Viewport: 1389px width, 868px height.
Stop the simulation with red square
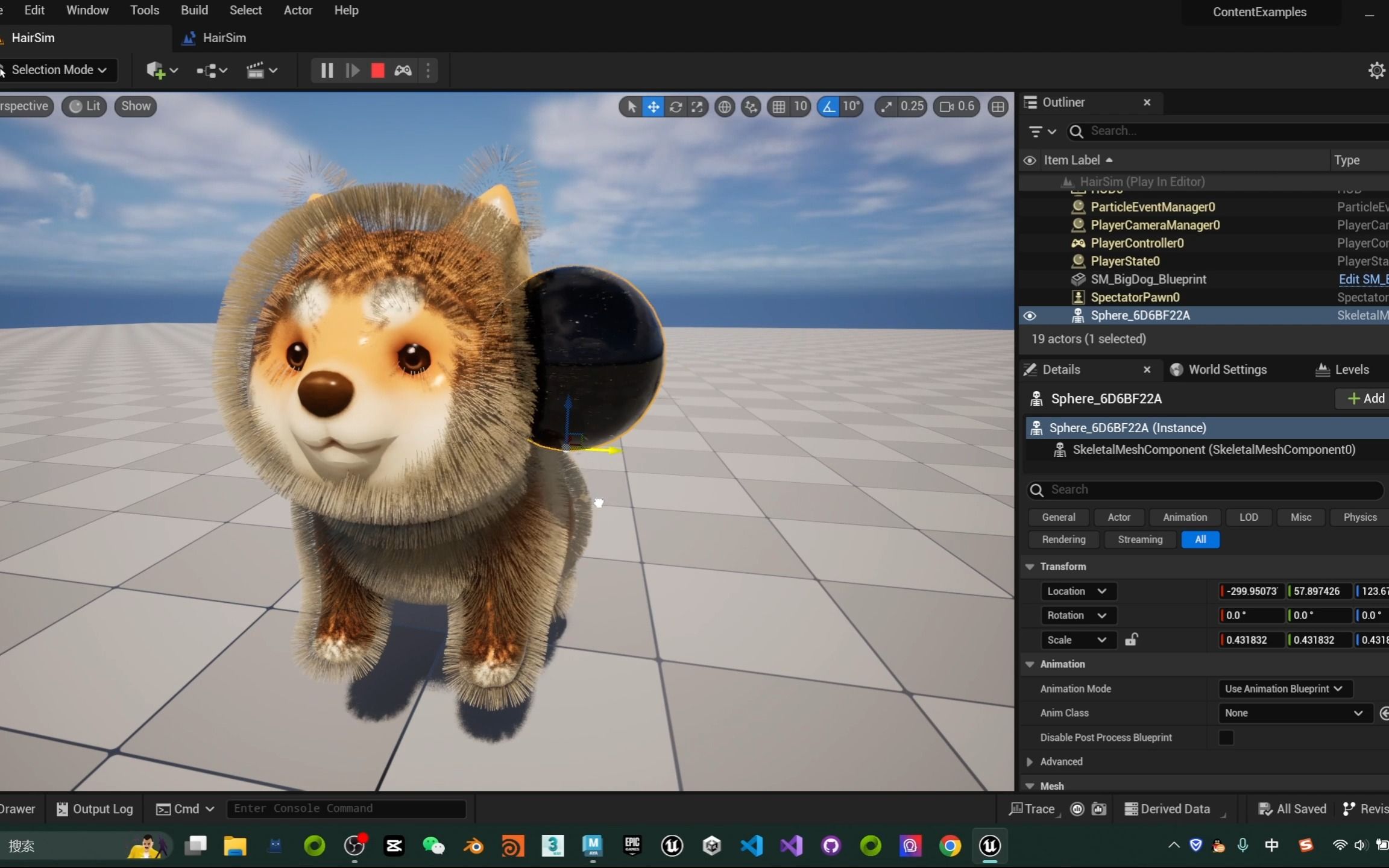(377, 71)
